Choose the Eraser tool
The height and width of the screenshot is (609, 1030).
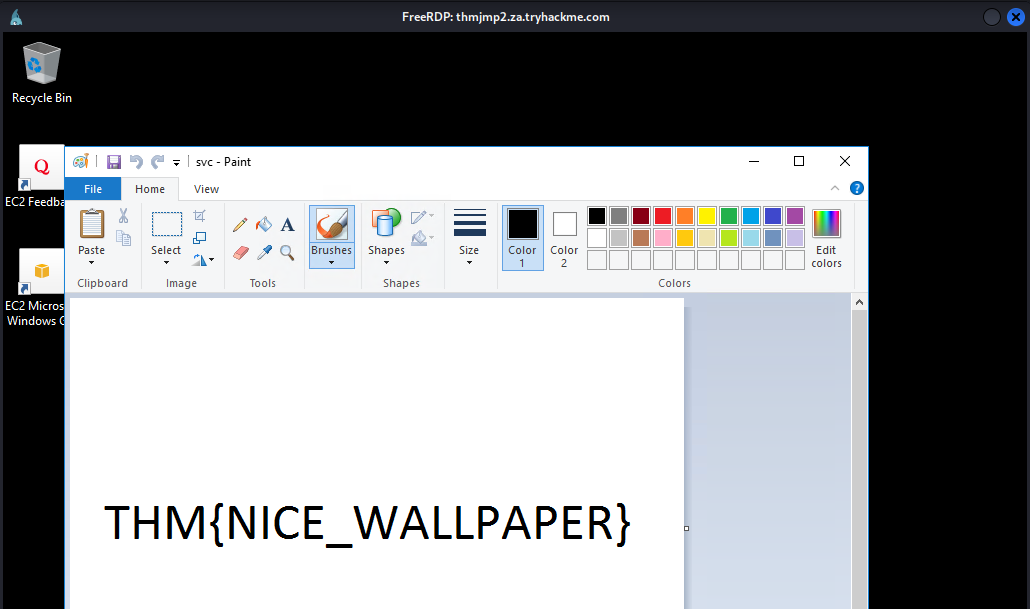click(240, 253)
